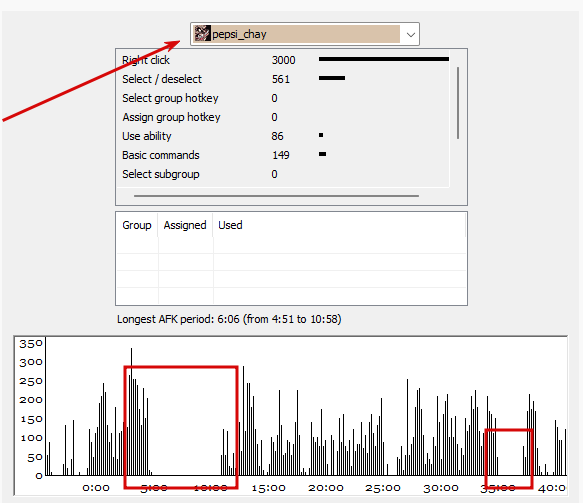Click the dropdown chevron arrow
Screen dimensions: 583x503
coord(410,35)
